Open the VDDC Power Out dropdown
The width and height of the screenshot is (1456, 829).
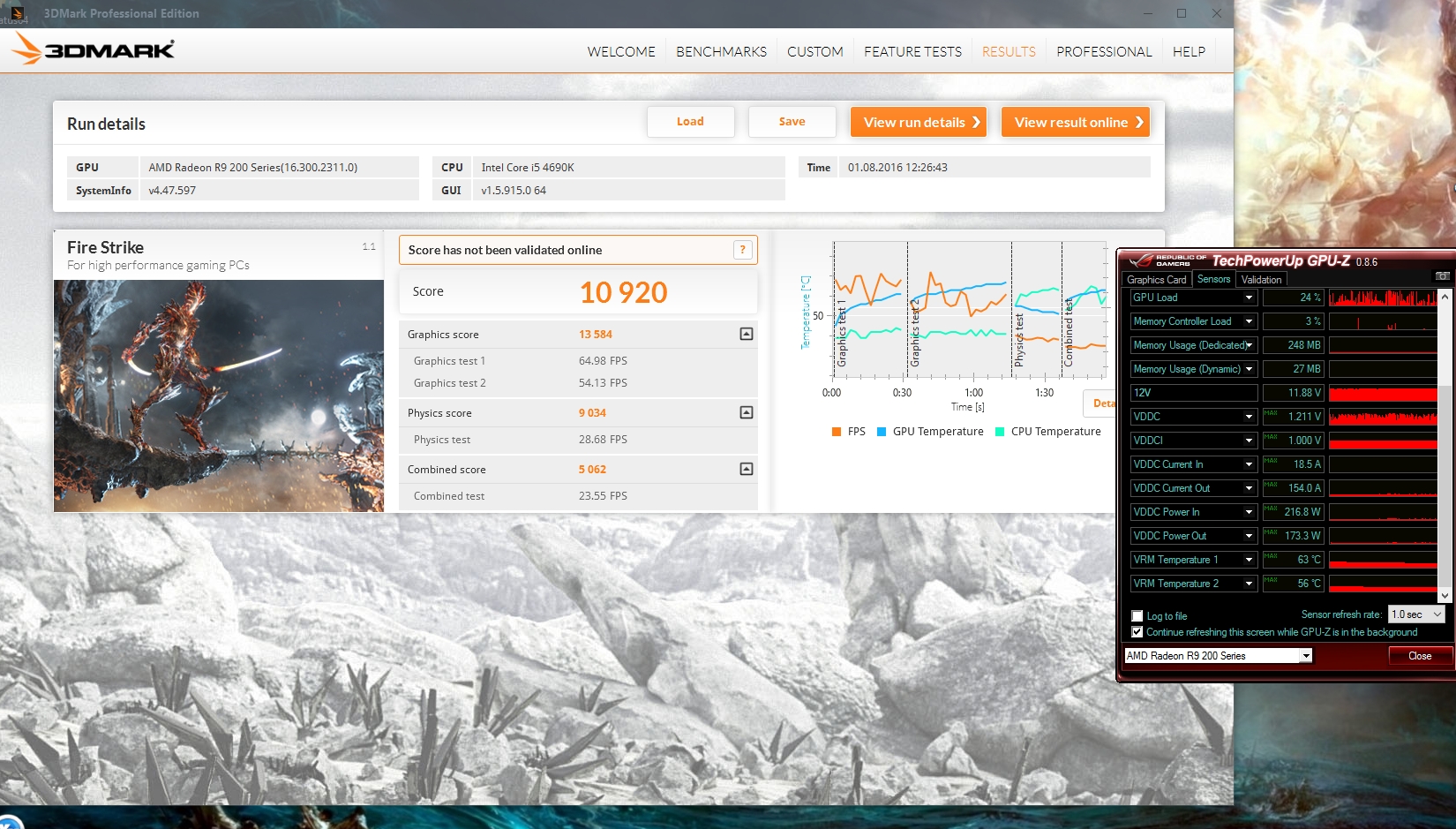[1249, 536]
